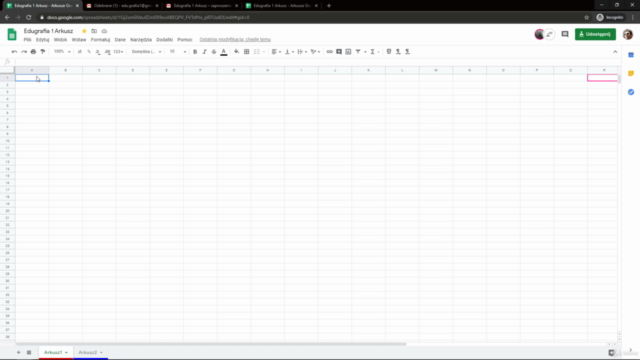640x360 pixels.
Task: Open the Google account avatar
Action: pos(628,34)
